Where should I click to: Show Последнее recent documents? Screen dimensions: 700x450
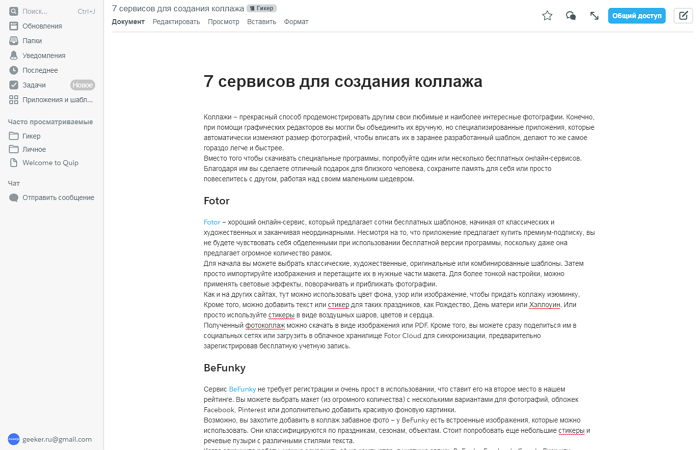40,70
